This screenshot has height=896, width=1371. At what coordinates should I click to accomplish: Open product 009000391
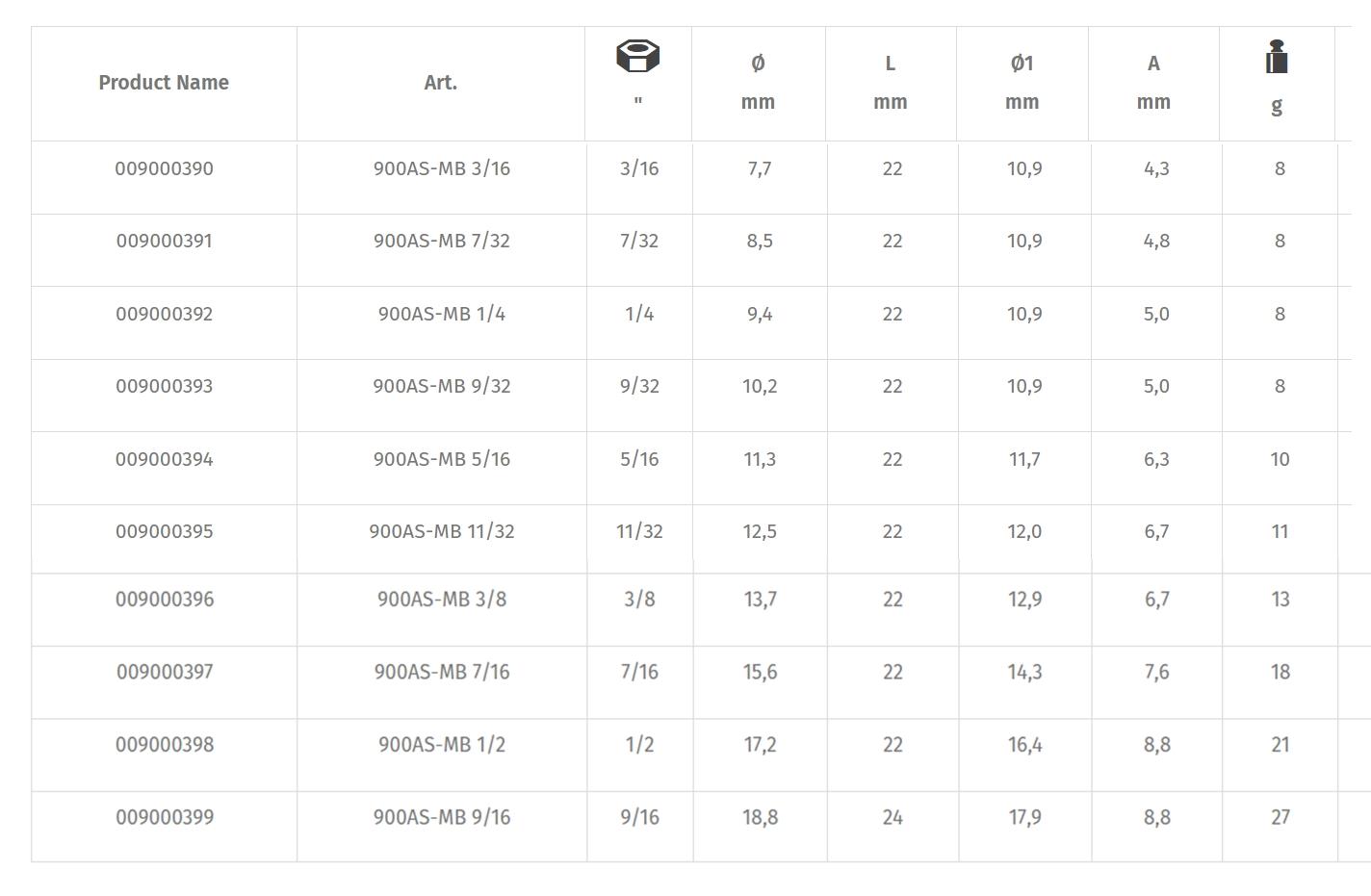point(164,242)
